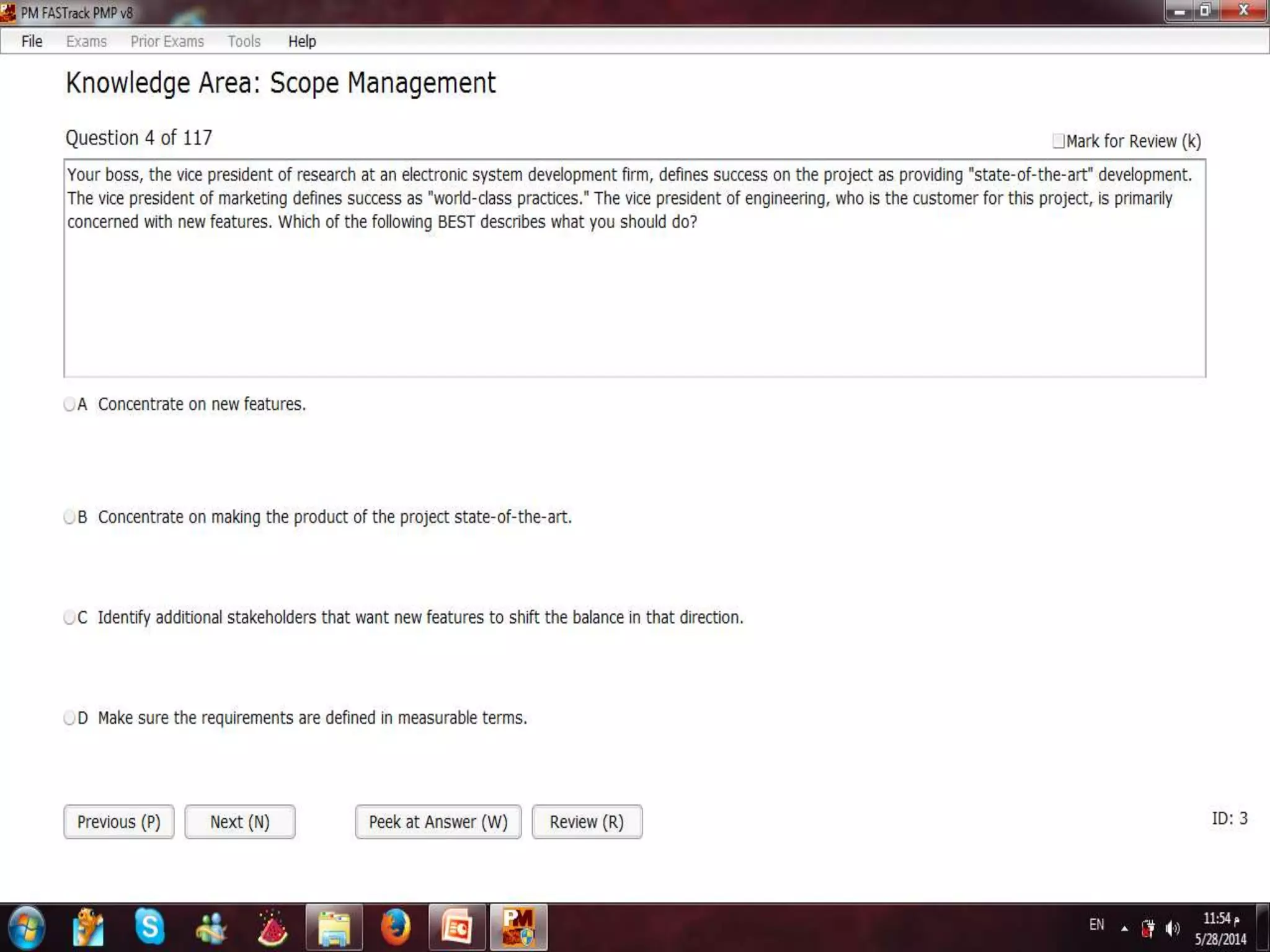Switch to PowerPoint in the taskbar
1270x952 pixels.
click(457, 928)
